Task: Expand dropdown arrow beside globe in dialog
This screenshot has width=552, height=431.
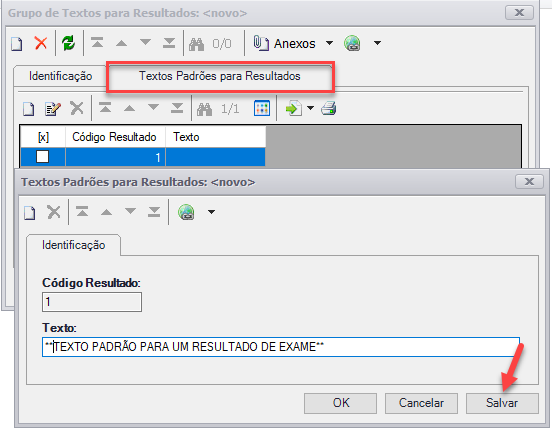Action: coord(211,212)
